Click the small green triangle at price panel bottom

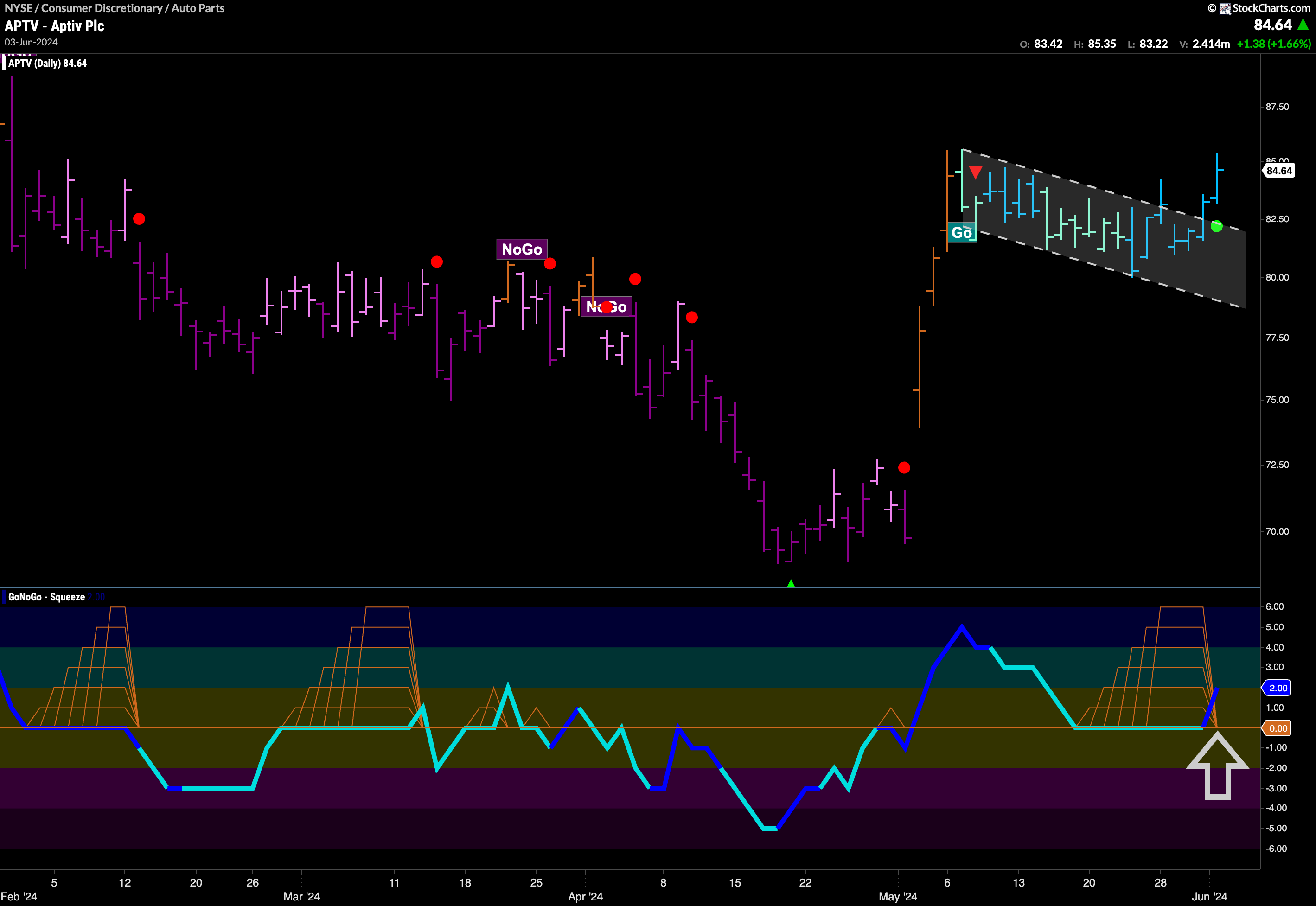click(x=791, y=583)
